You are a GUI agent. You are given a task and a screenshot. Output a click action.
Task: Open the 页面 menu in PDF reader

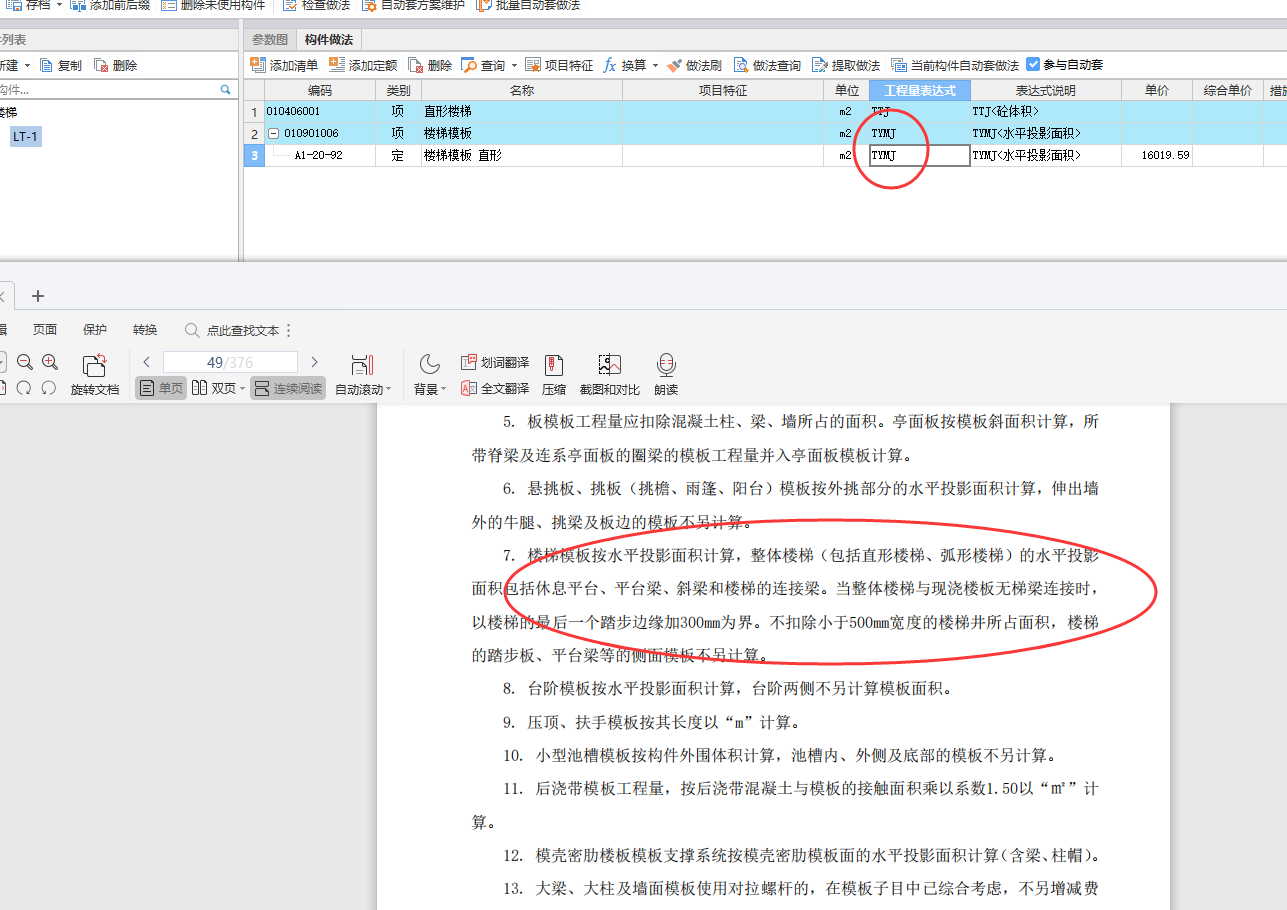click(45, 330)
